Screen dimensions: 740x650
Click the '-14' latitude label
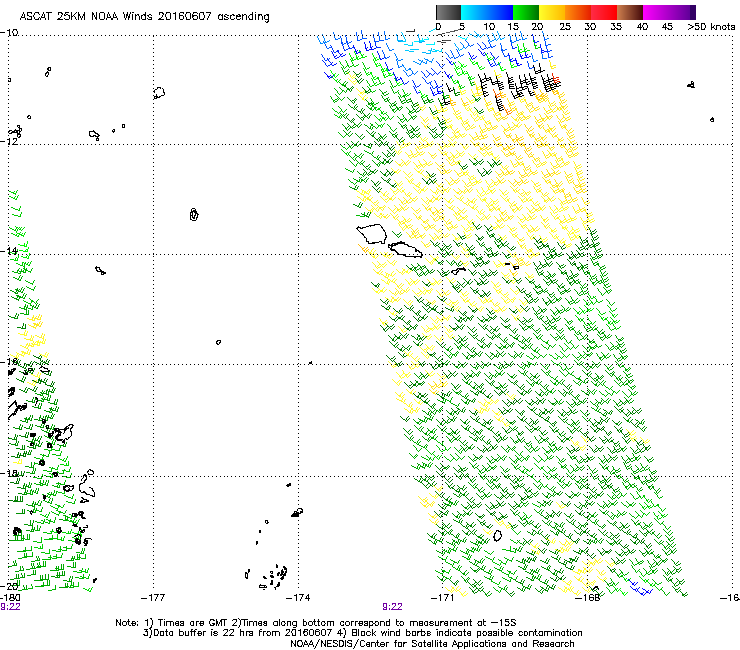point(9,251)
